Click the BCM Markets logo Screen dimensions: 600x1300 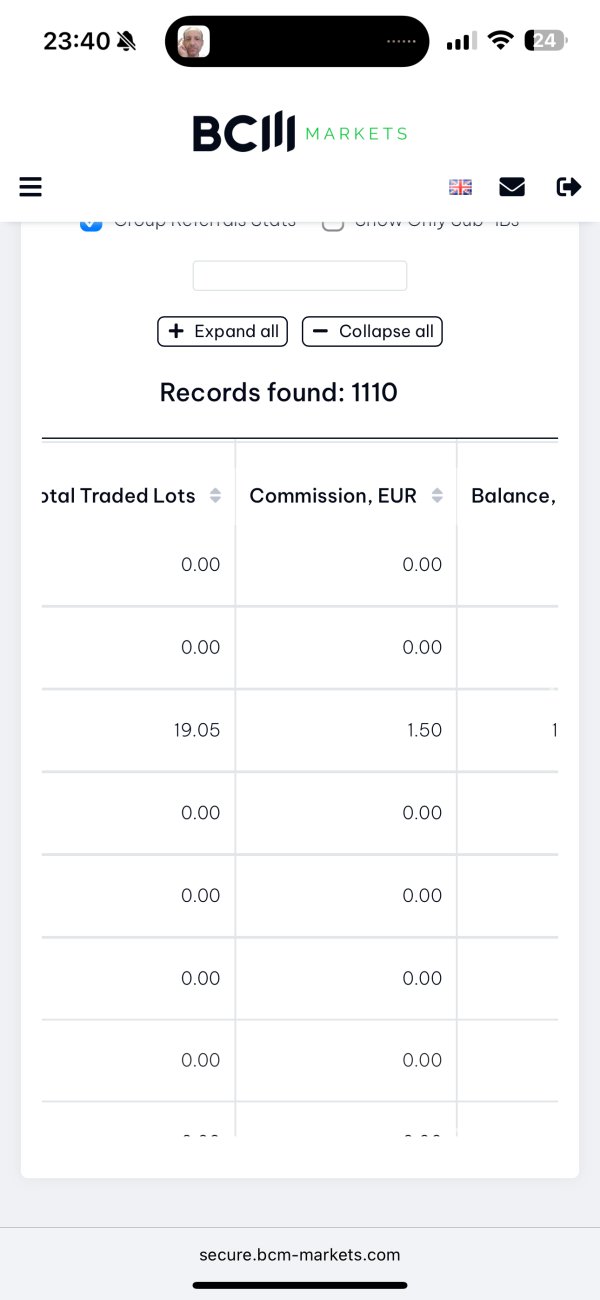(300, 133)
